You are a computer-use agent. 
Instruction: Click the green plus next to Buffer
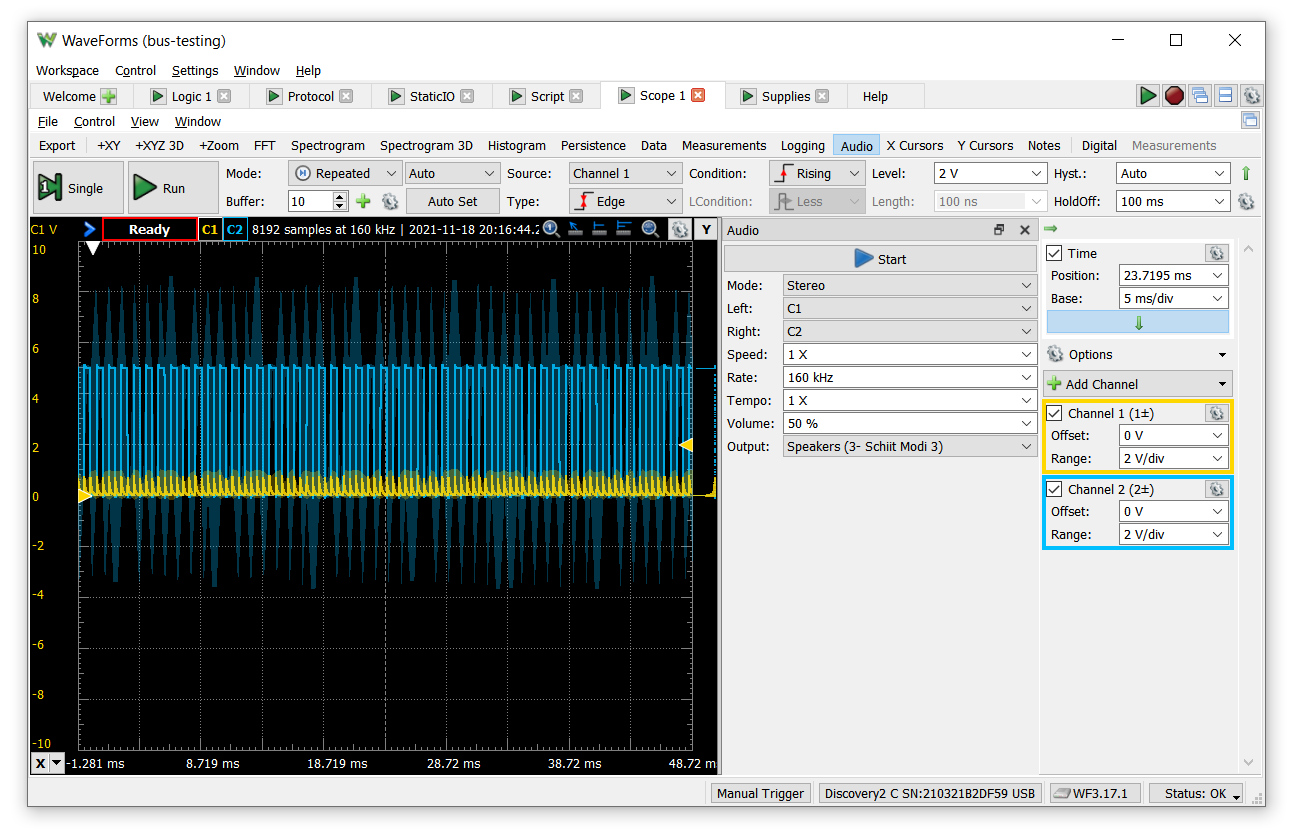point(363,201)
